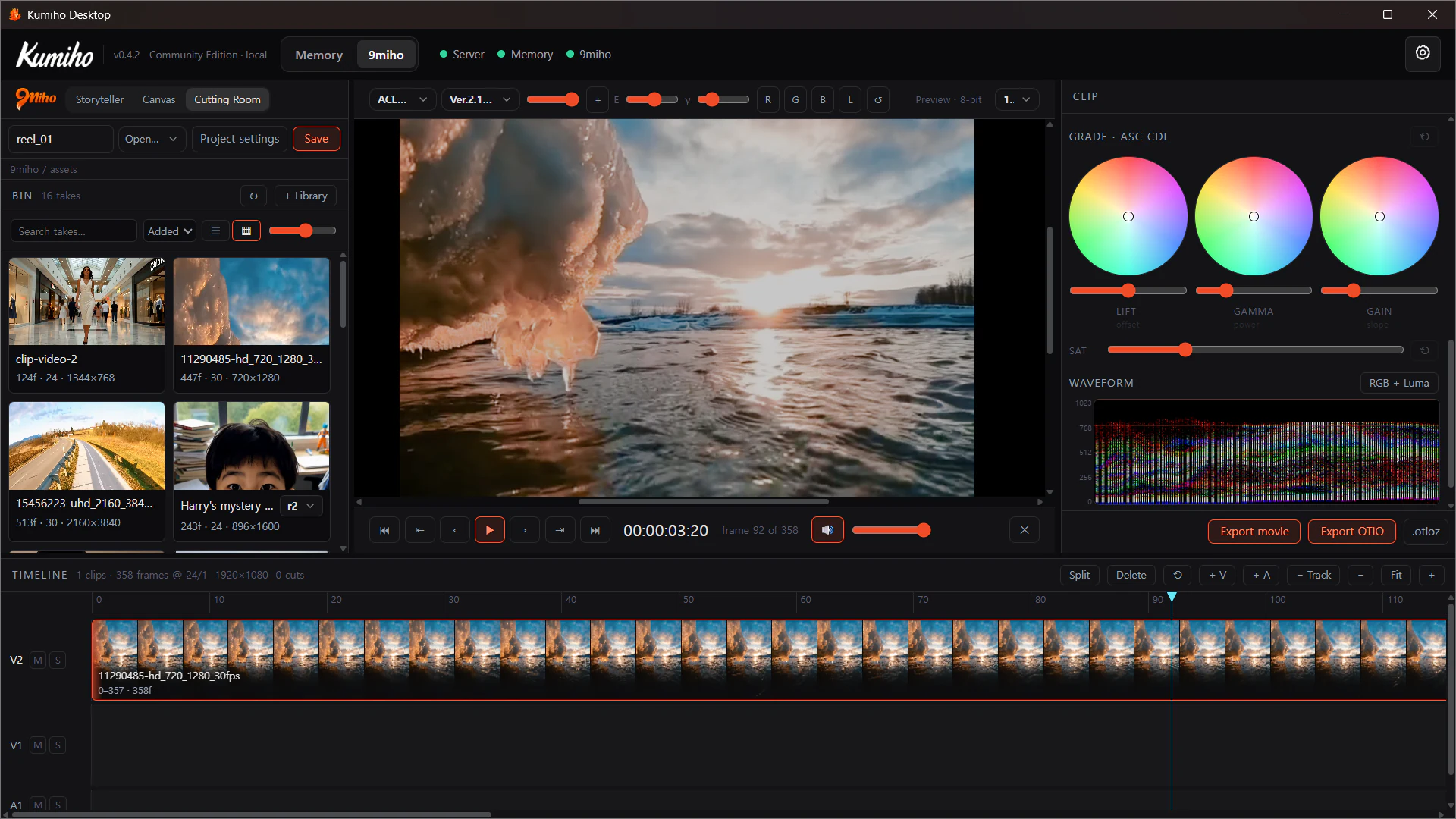Open the Storyteller tab
Screen dimensions: 1456x819
coord(99,99)
